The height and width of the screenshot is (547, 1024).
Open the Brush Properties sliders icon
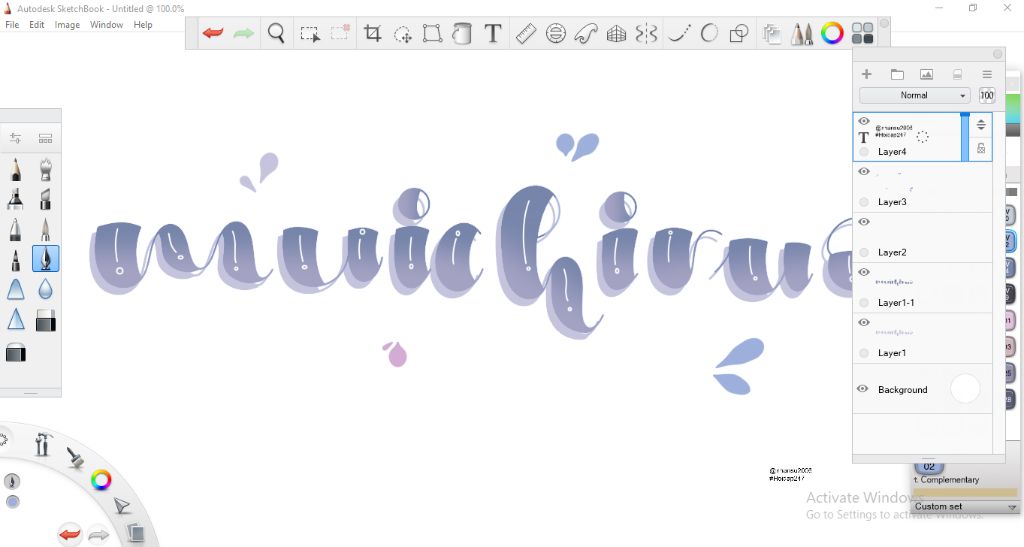[x=16, y=138]
